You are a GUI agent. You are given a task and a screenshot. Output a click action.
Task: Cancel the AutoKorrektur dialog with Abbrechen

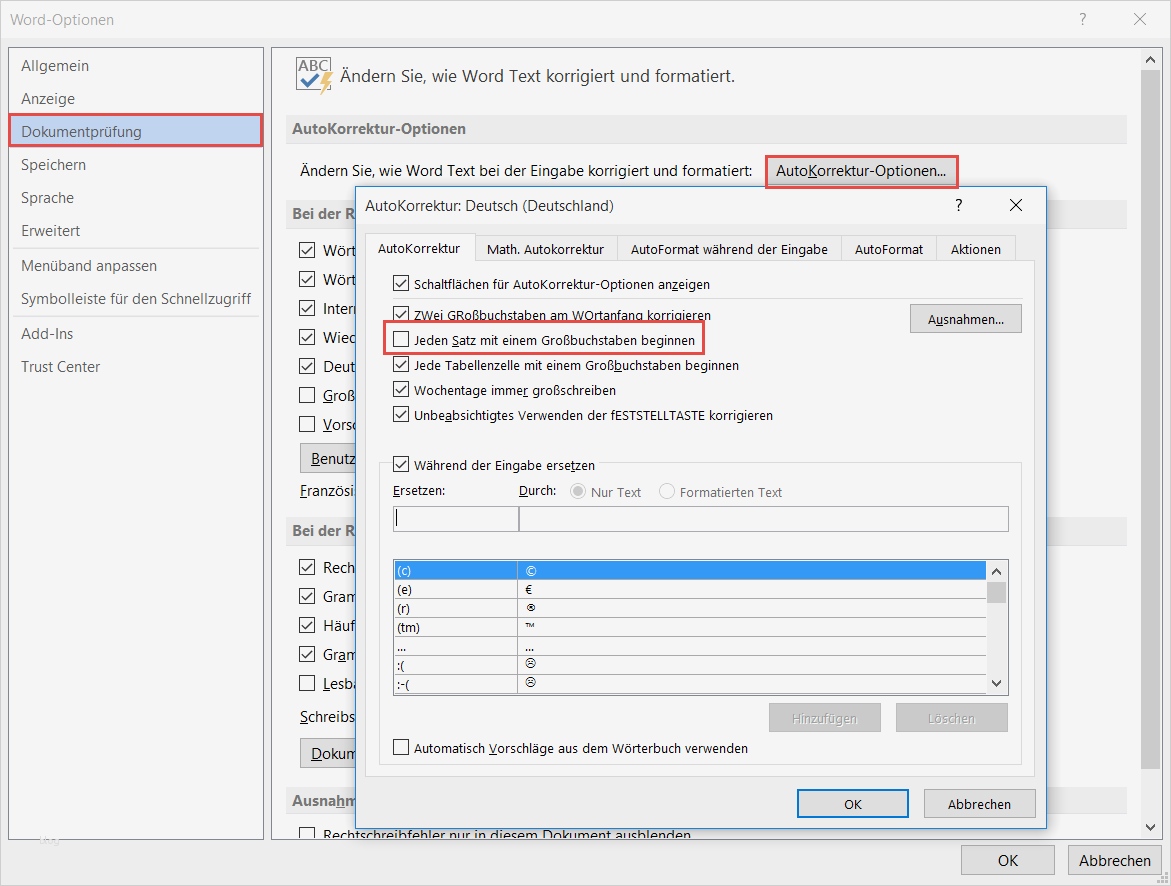[x=979, y=804]
